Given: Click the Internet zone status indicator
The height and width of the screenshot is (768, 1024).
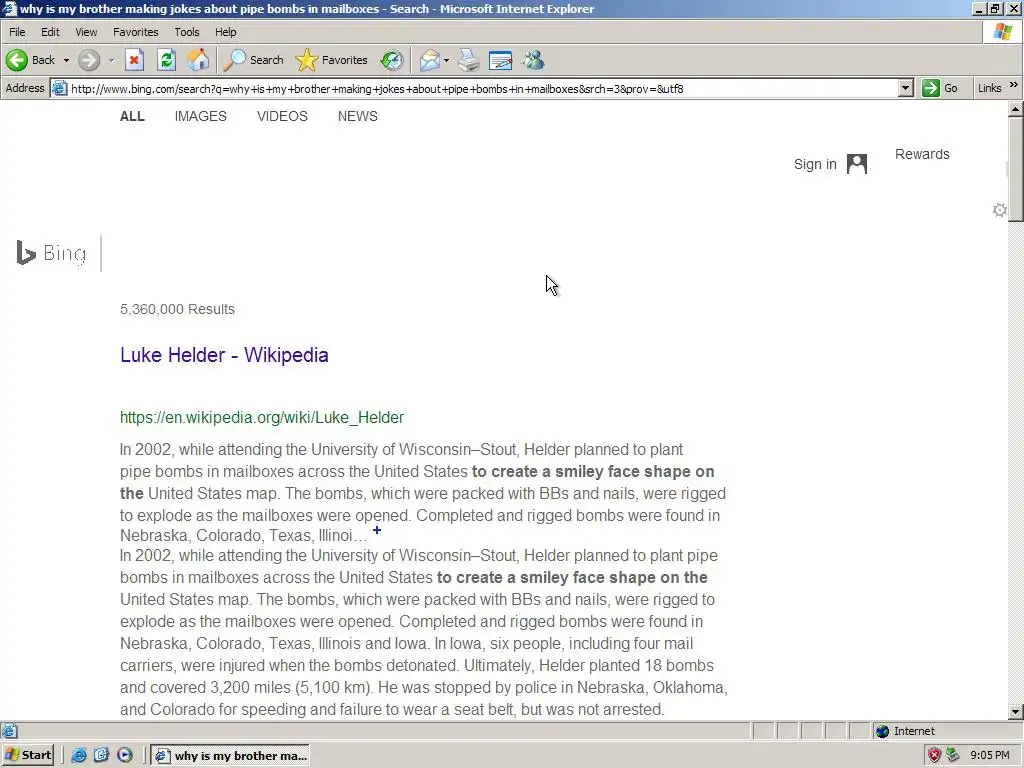Looking at the screenshot, I should click(906, 731).
